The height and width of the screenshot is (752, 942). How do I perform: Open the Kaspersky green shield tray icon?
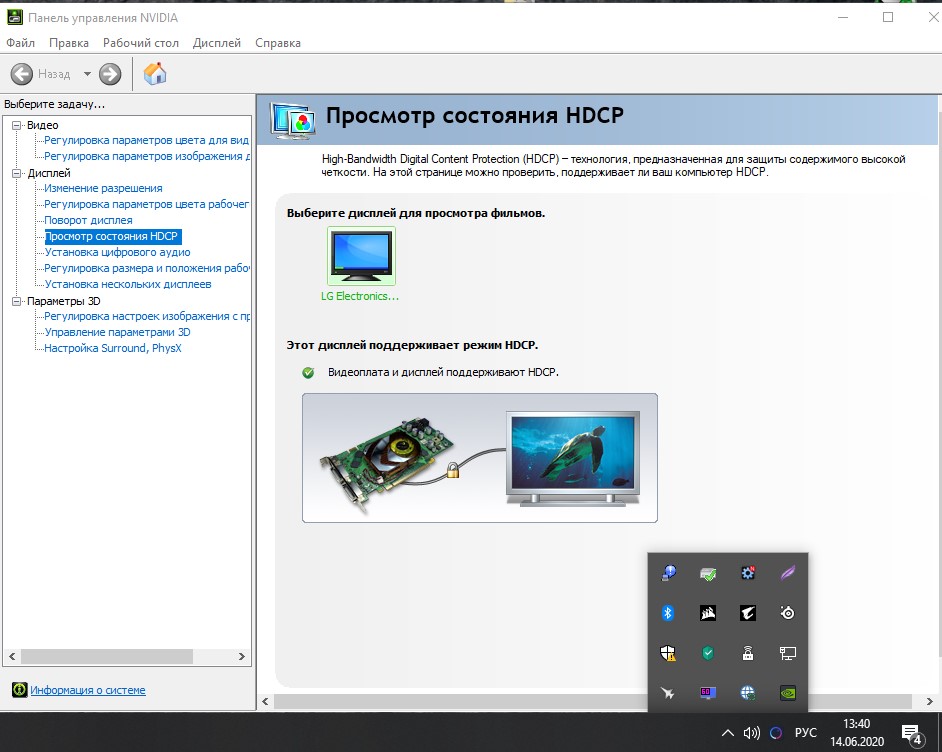click(x=708, y=653)
